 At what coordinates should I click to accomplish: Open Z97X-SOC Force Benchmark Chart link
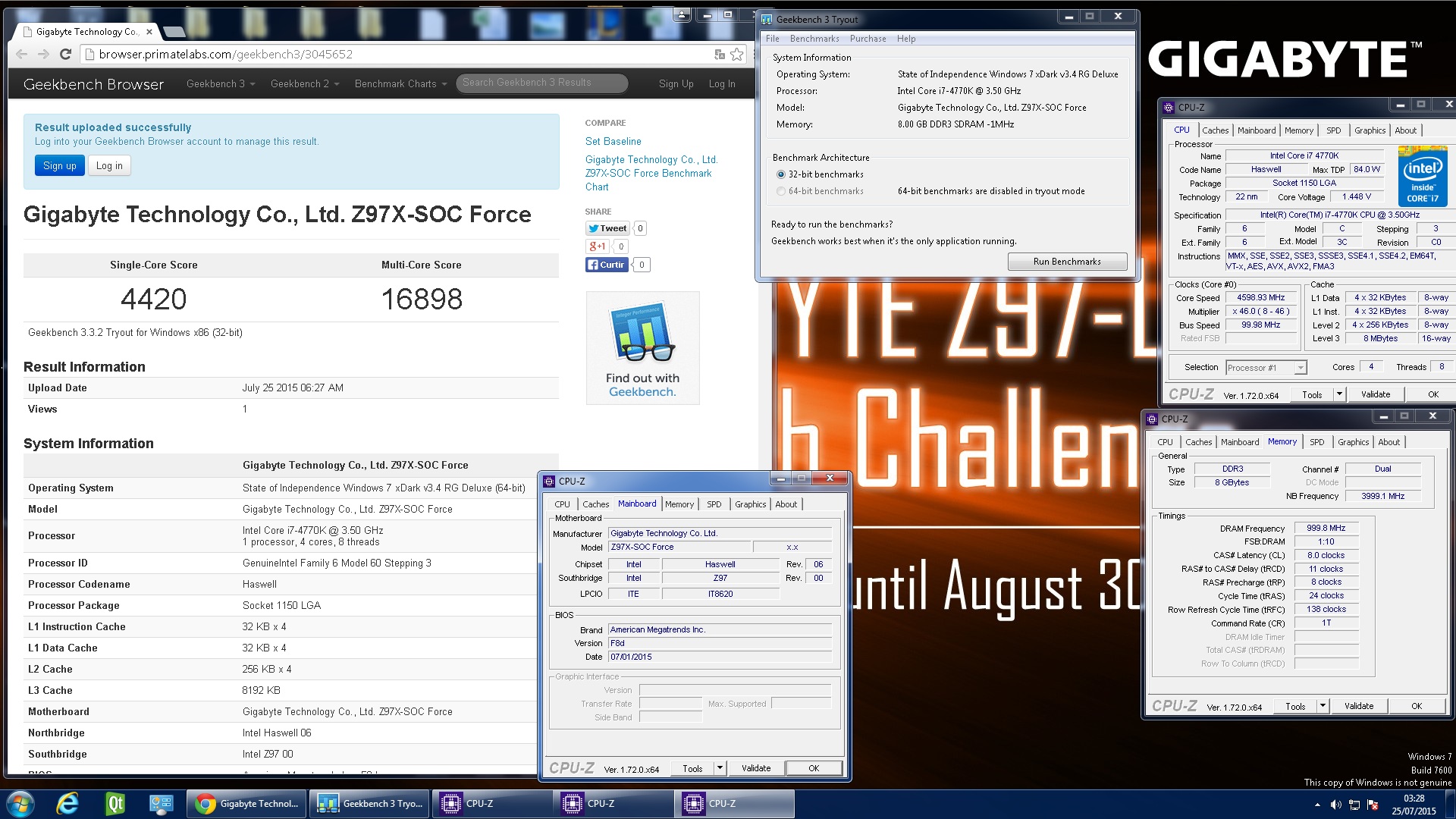tap(651, 174)
